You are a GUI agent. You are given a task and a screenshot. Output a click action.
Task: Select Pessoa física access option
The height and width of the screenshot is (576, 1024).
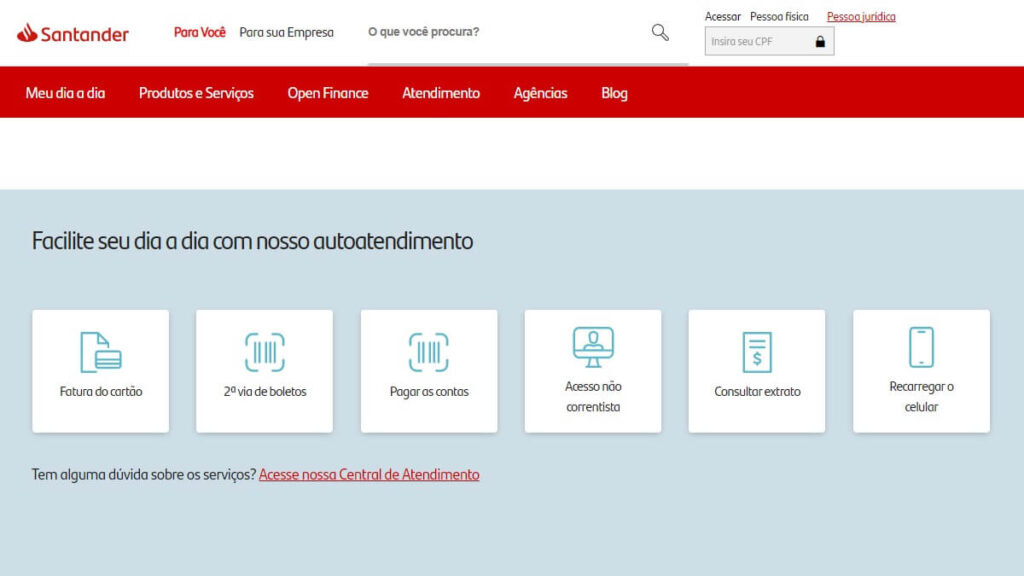coord(779,16)
